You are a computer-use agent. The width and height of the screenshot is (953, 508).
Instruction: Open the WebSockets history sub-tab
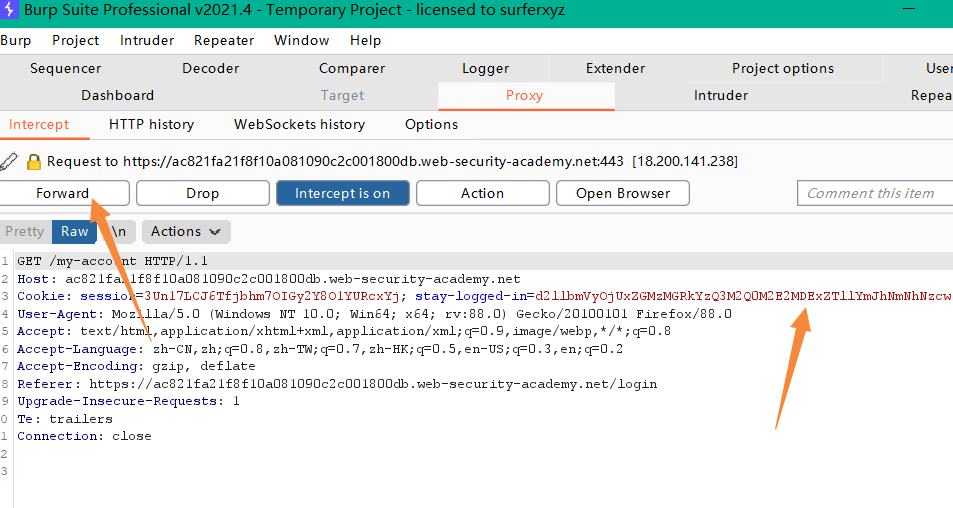click(x=300, y=125)
